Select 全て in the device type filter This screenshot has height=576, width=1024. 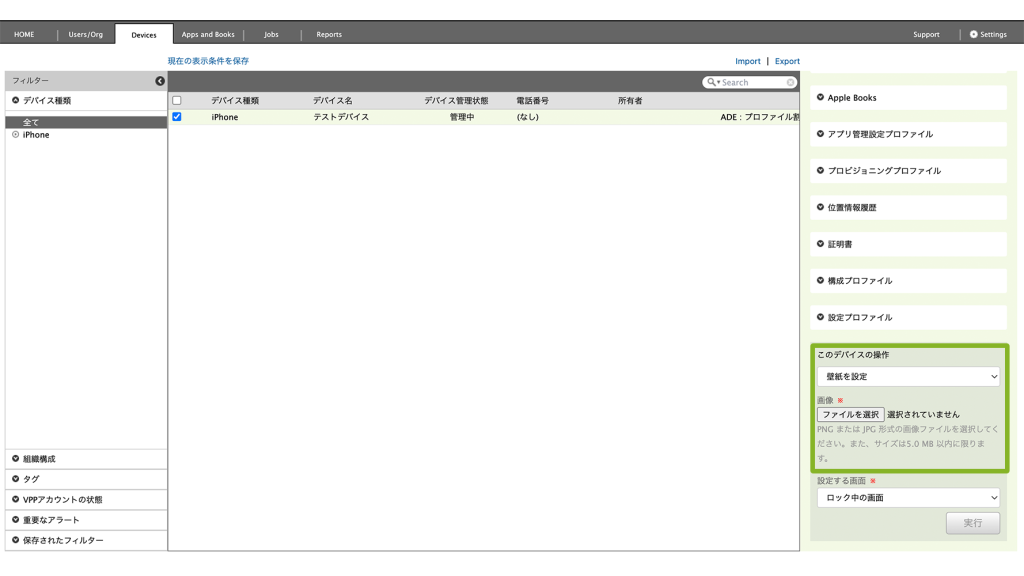[31, 122]
